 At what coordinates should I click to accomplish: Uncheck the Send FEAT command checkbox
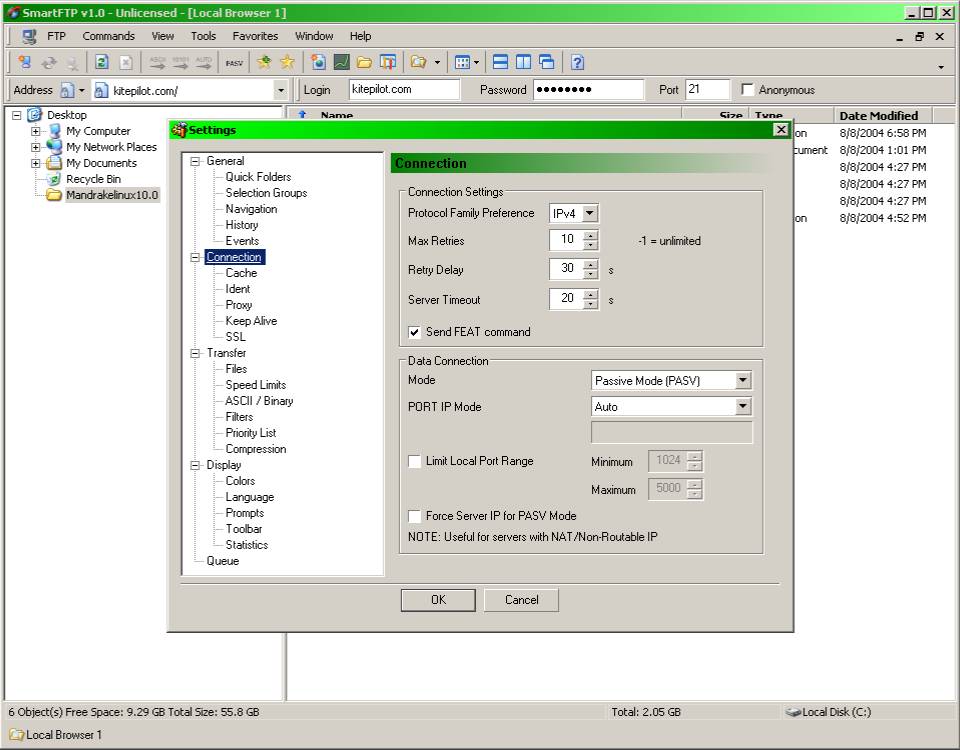click(415, 332)
